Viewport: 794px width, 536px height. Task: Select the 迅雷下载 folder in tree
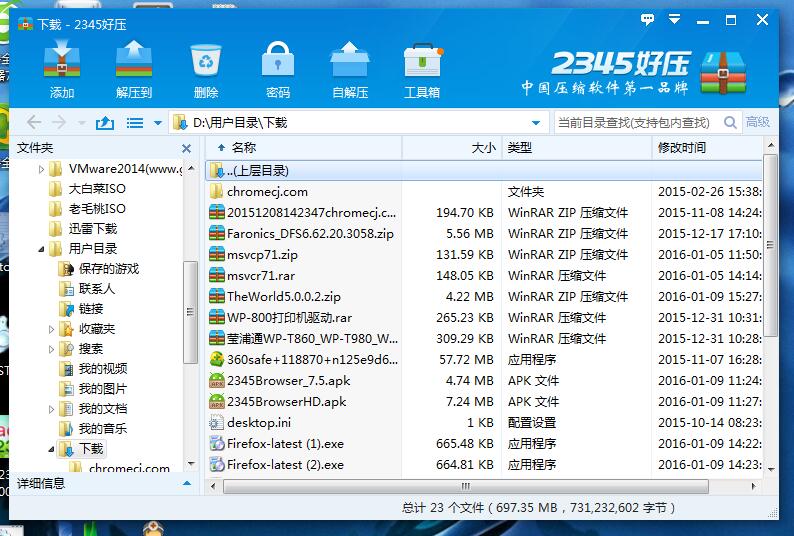[93, 229]
